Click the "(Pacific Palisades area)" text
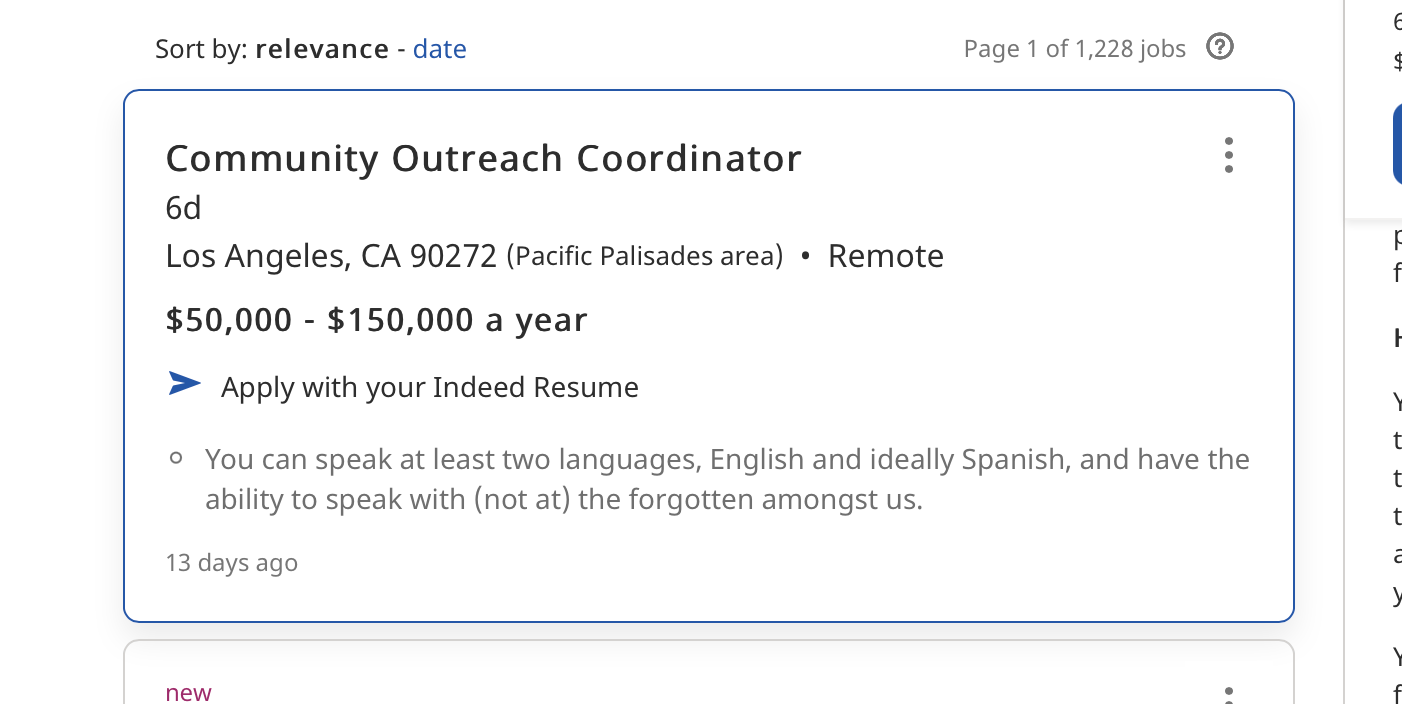The image size is (1402, 704). tap(645, 257)
